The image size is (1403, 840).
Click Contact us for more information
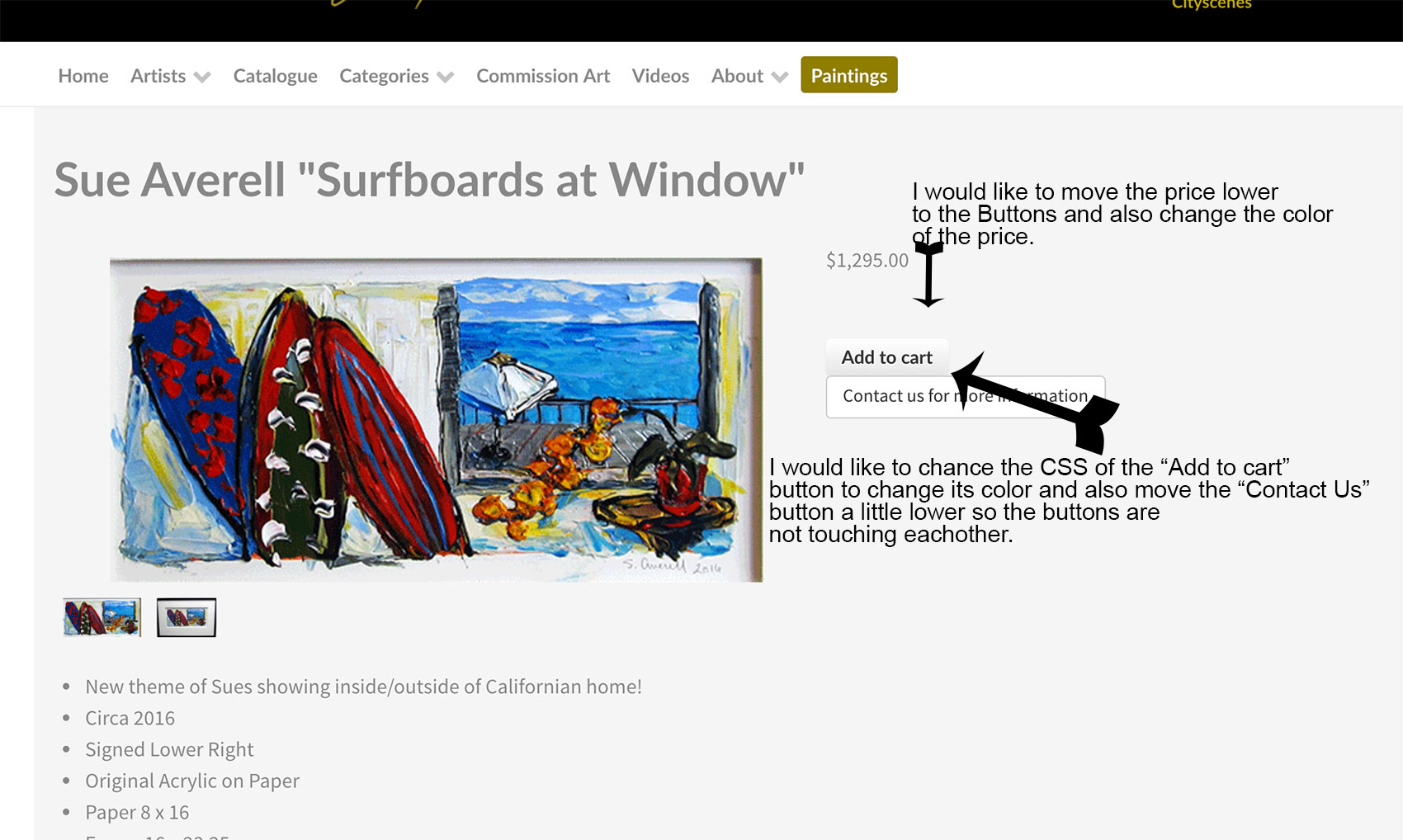[x=966, y=397]
